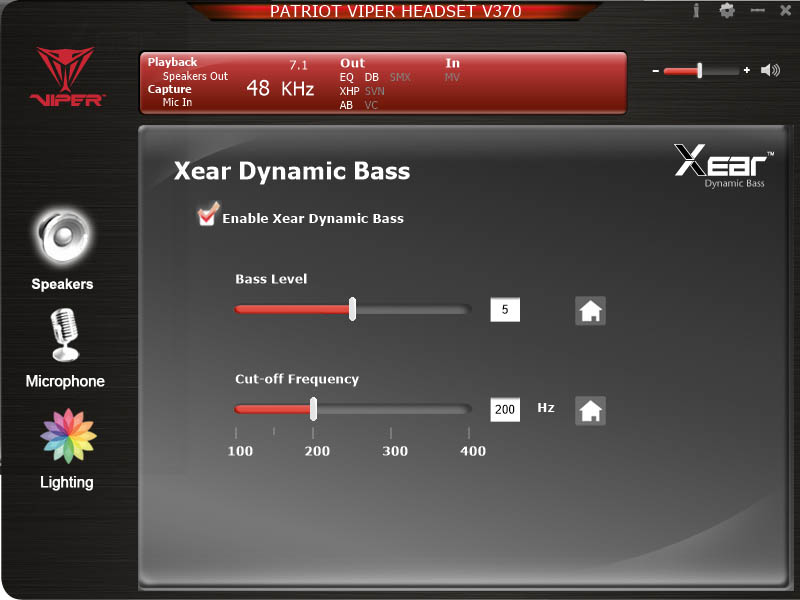Viewport: 800px width, 600px height.
Task: Adjust the Cut-off Frequency slider handle
Action: 313,409
